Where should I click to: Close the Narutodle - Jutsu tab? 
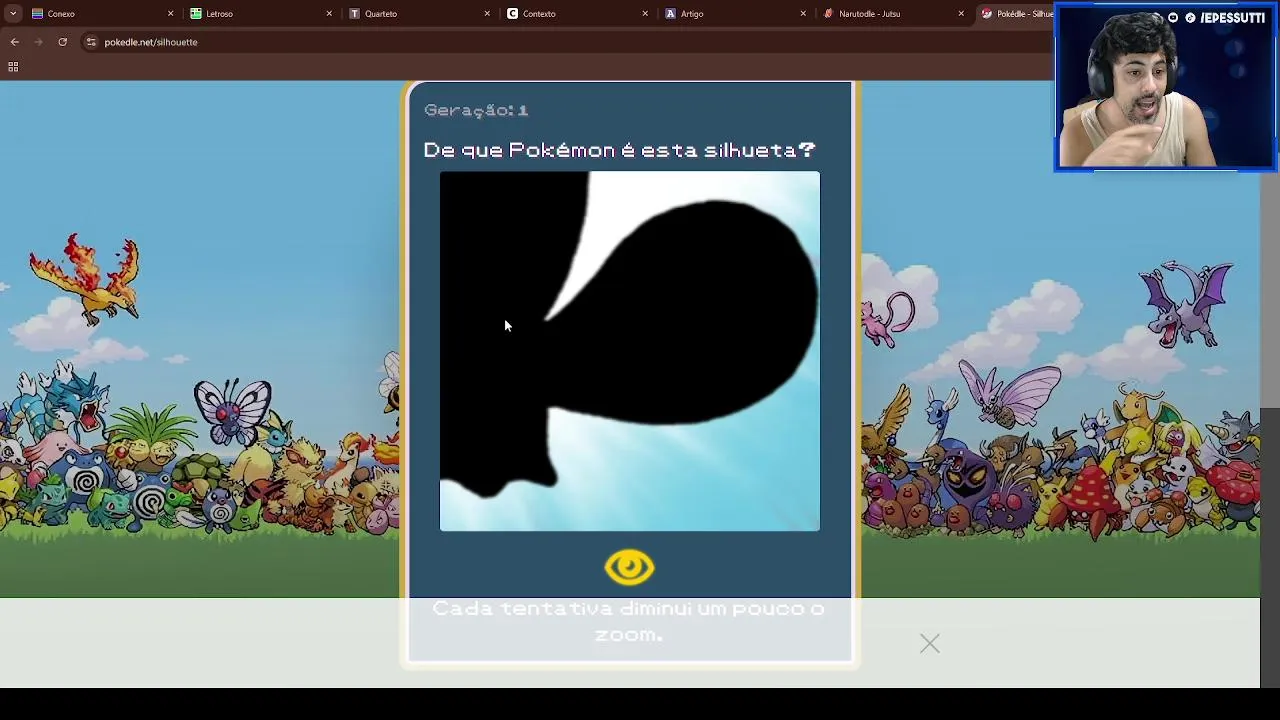[x=961, y=13]
